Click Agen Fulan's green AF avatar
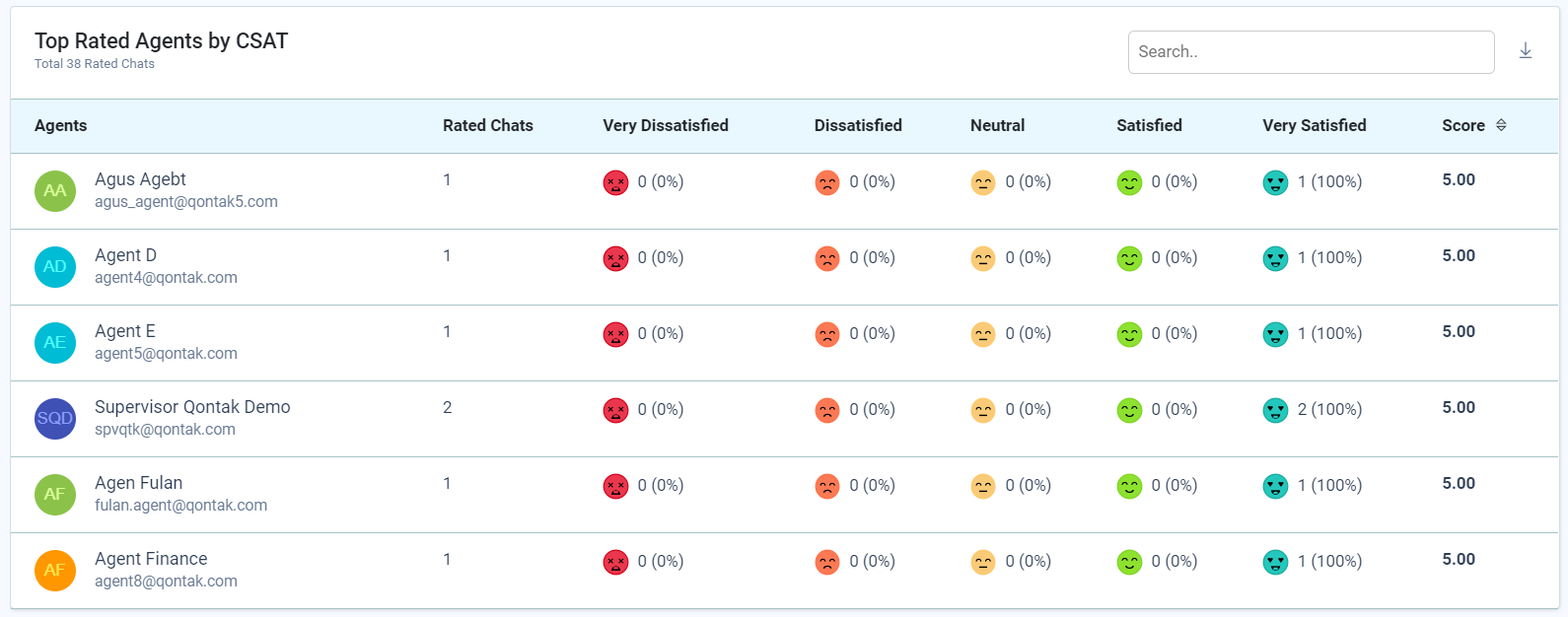 [55, 495]
